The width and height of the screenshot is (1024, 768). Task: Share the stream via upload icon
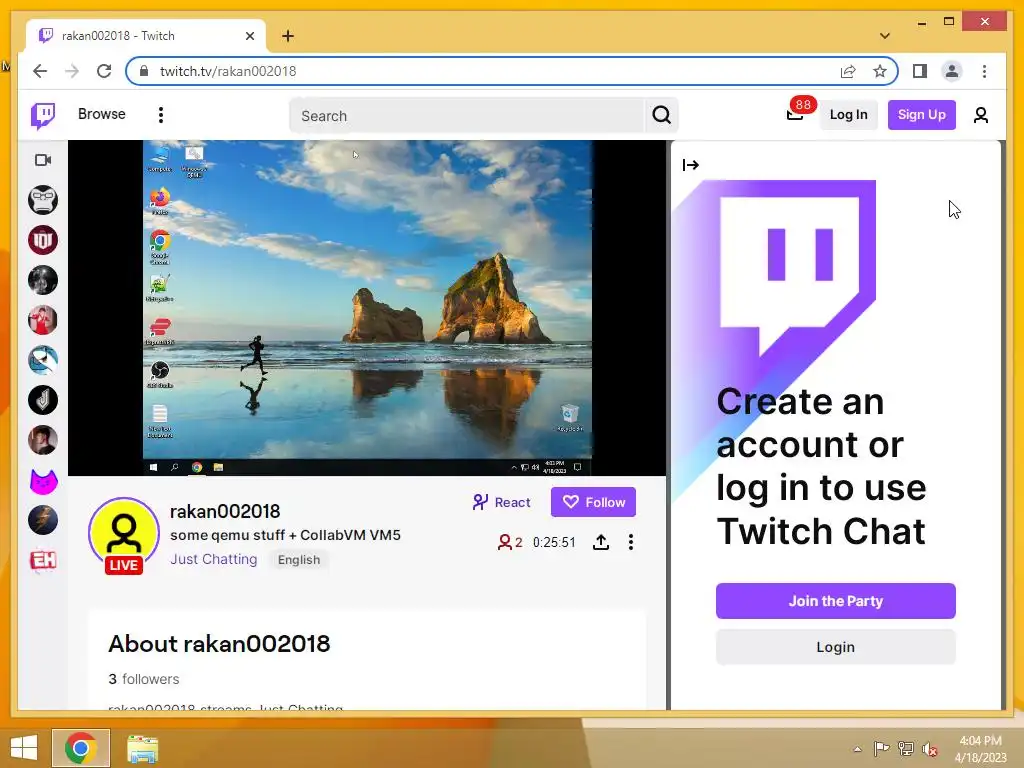(x=601, y=542)
